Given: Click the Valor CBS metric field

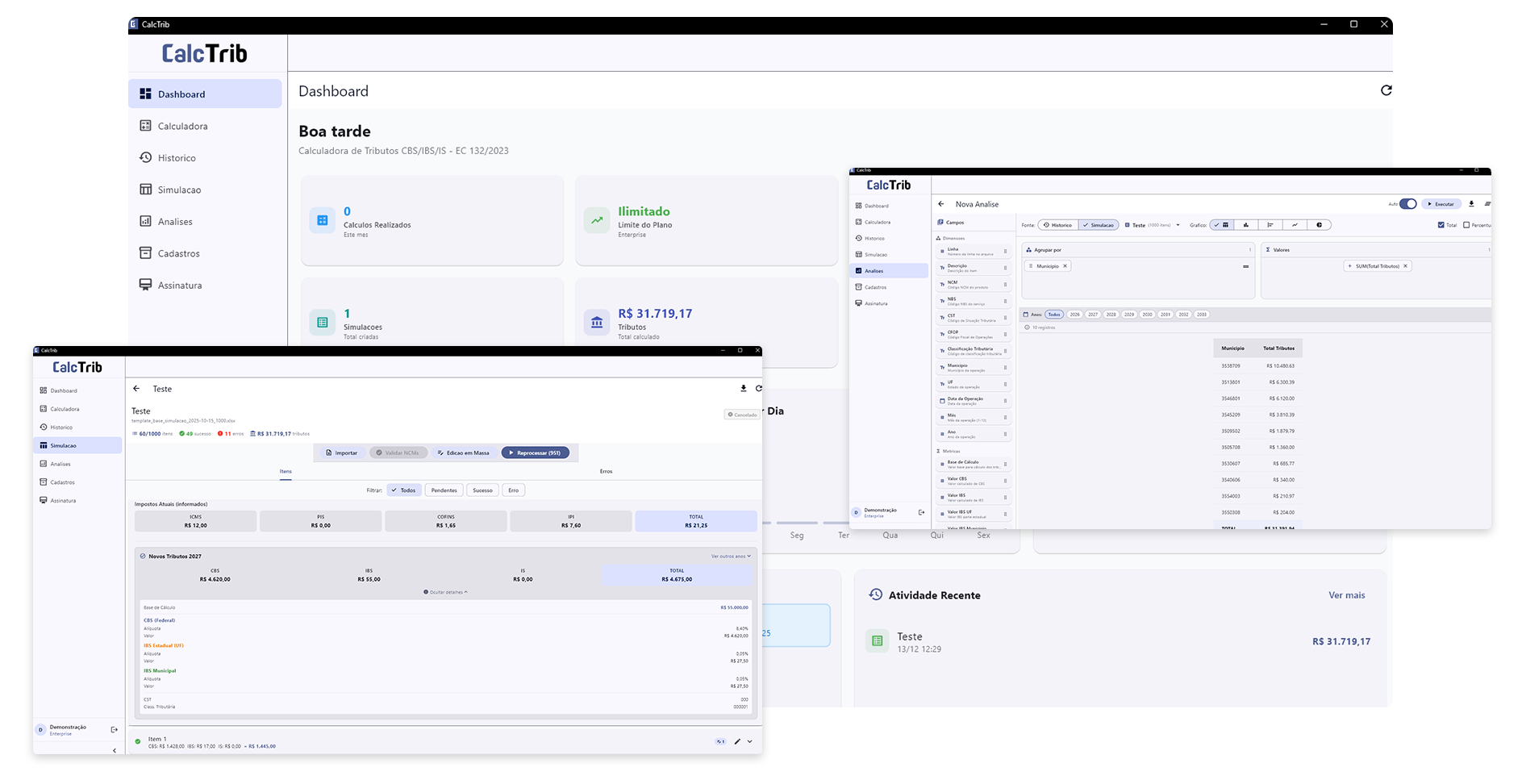Looking at the screenshot, I should (974, 481).
